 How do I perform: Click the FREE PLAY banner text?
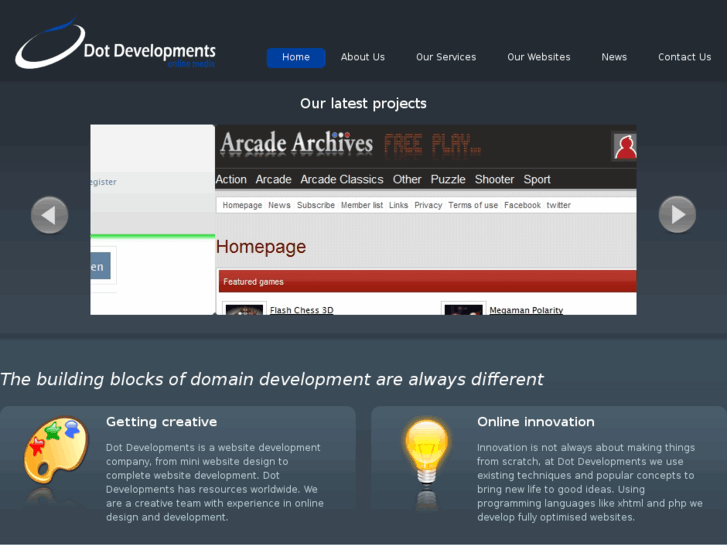432,144
